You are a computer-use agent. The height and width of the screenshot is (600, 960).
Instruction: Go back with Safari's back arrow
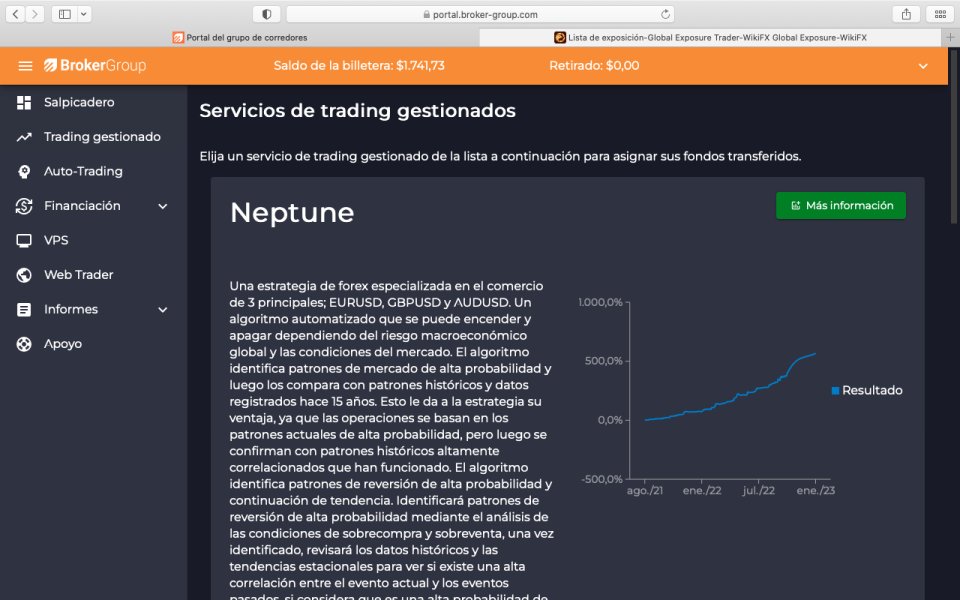pyautogui.click(x=15, y=14)
